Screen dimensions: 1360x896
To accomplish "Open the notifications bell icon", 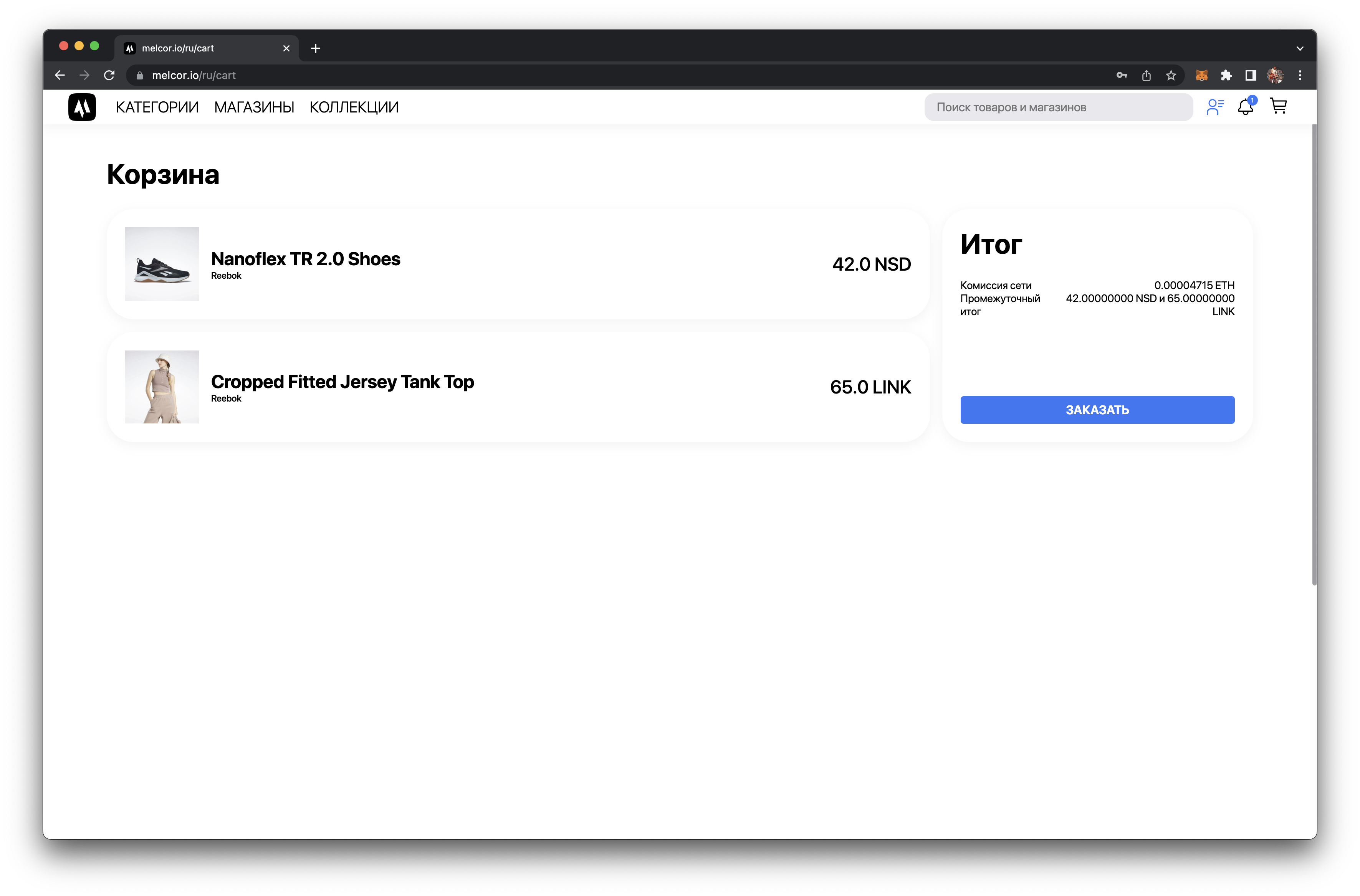I will coord(1246,106).
